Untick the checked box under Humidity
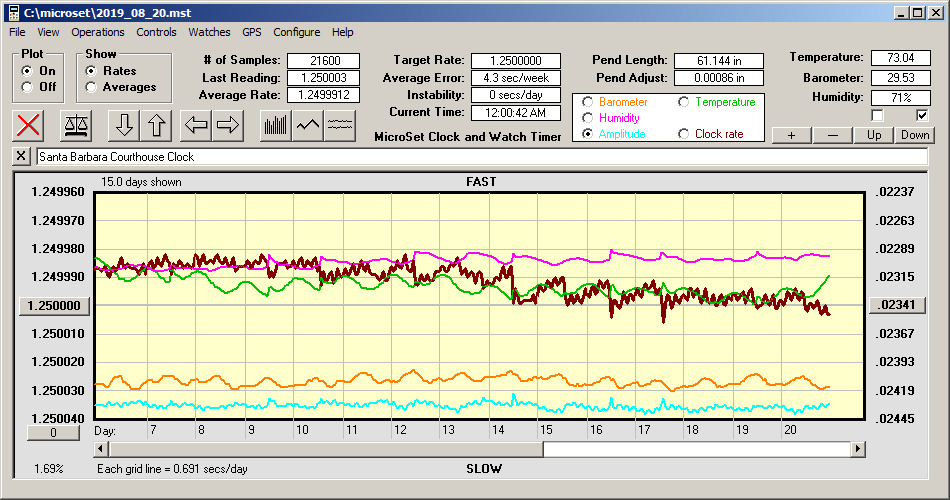950x500 pixels. [x=922, y=115]
